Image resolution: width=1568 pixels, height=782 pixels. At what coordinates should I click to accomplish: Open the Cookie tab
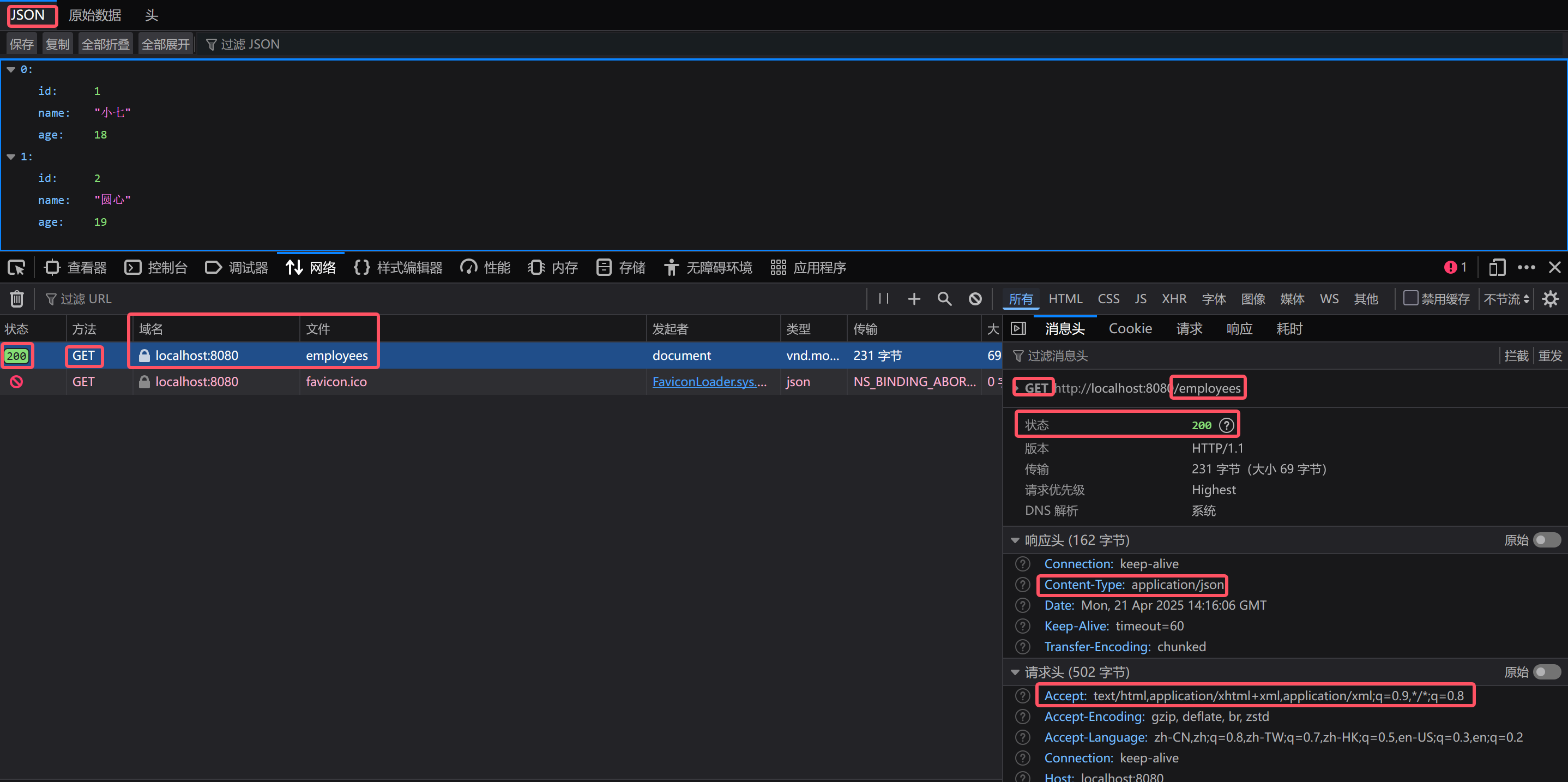(1130, 329)
